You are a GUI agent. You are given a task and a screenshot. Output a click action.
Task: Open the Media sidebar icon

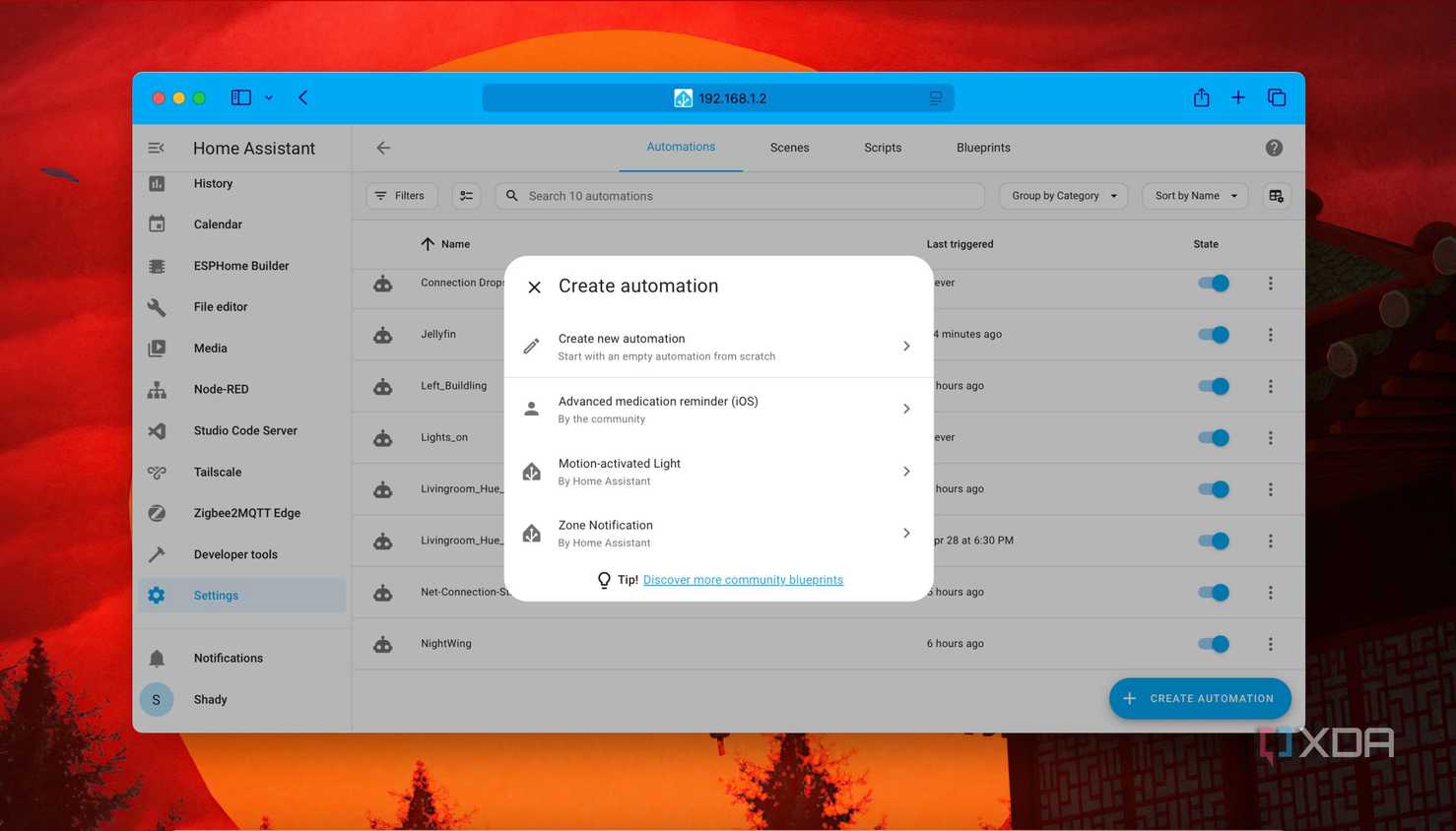click(x=157, y=349)
